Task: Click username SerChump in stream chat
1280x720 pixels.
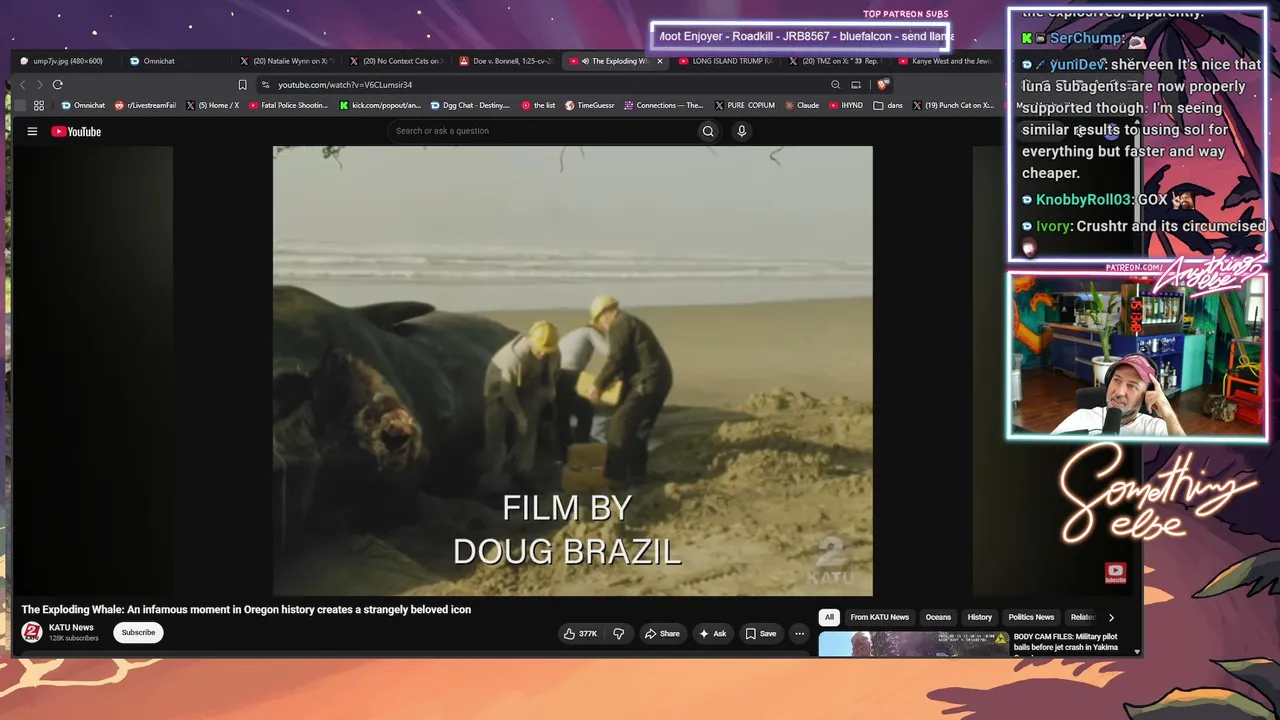Action: coord(1086,38)
